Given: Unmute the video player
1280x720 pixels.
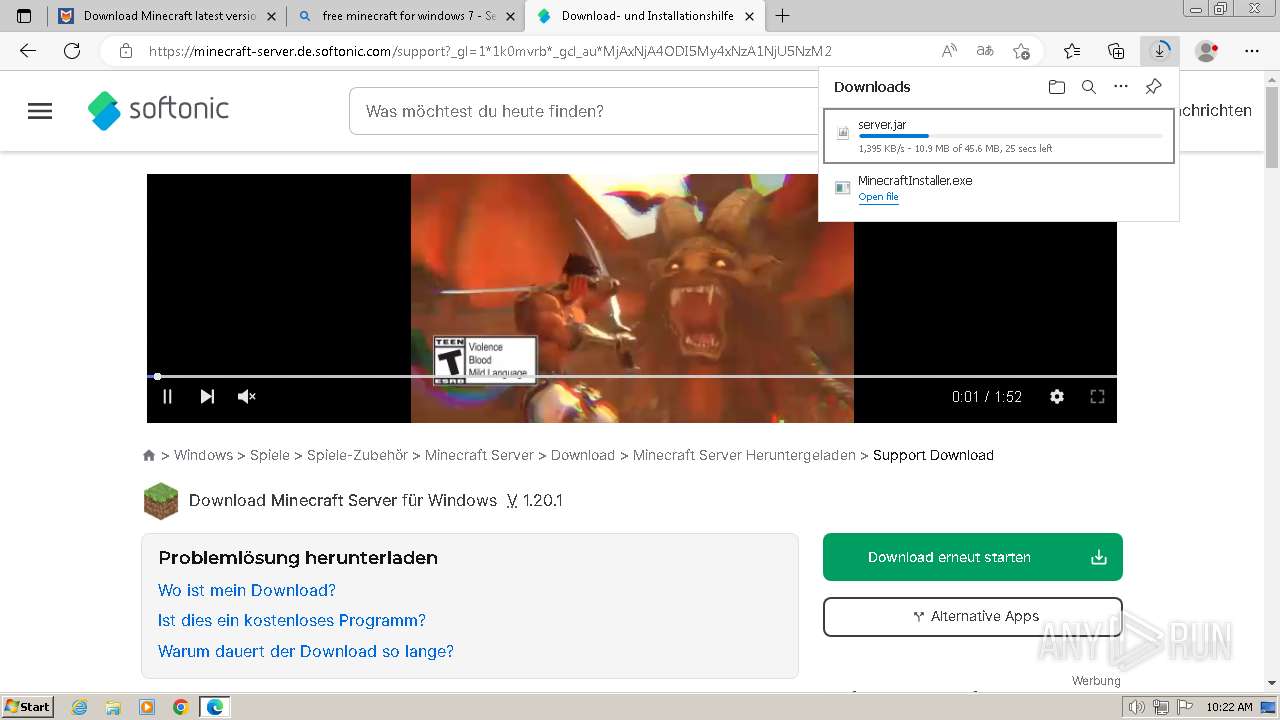Looking at the screenshot, I should [x=247, y=396].
